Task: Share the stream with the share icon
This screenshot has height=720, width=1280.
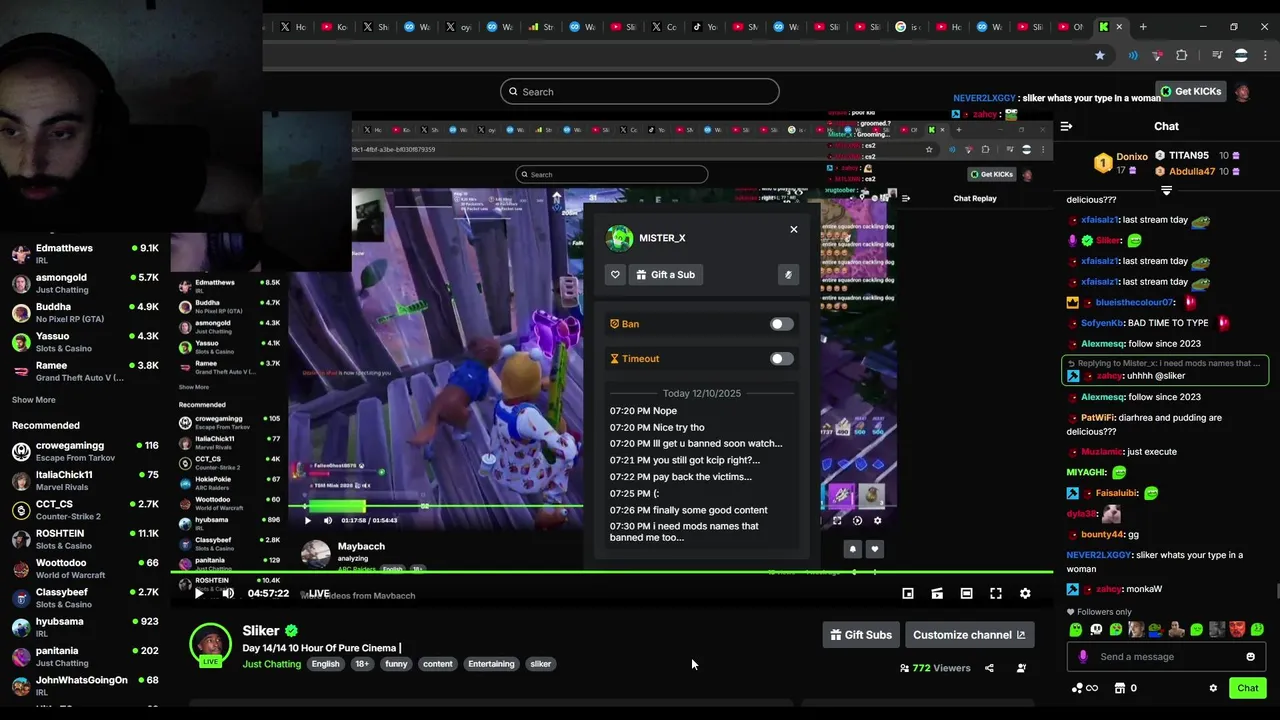Action: (x=989, y=668)
